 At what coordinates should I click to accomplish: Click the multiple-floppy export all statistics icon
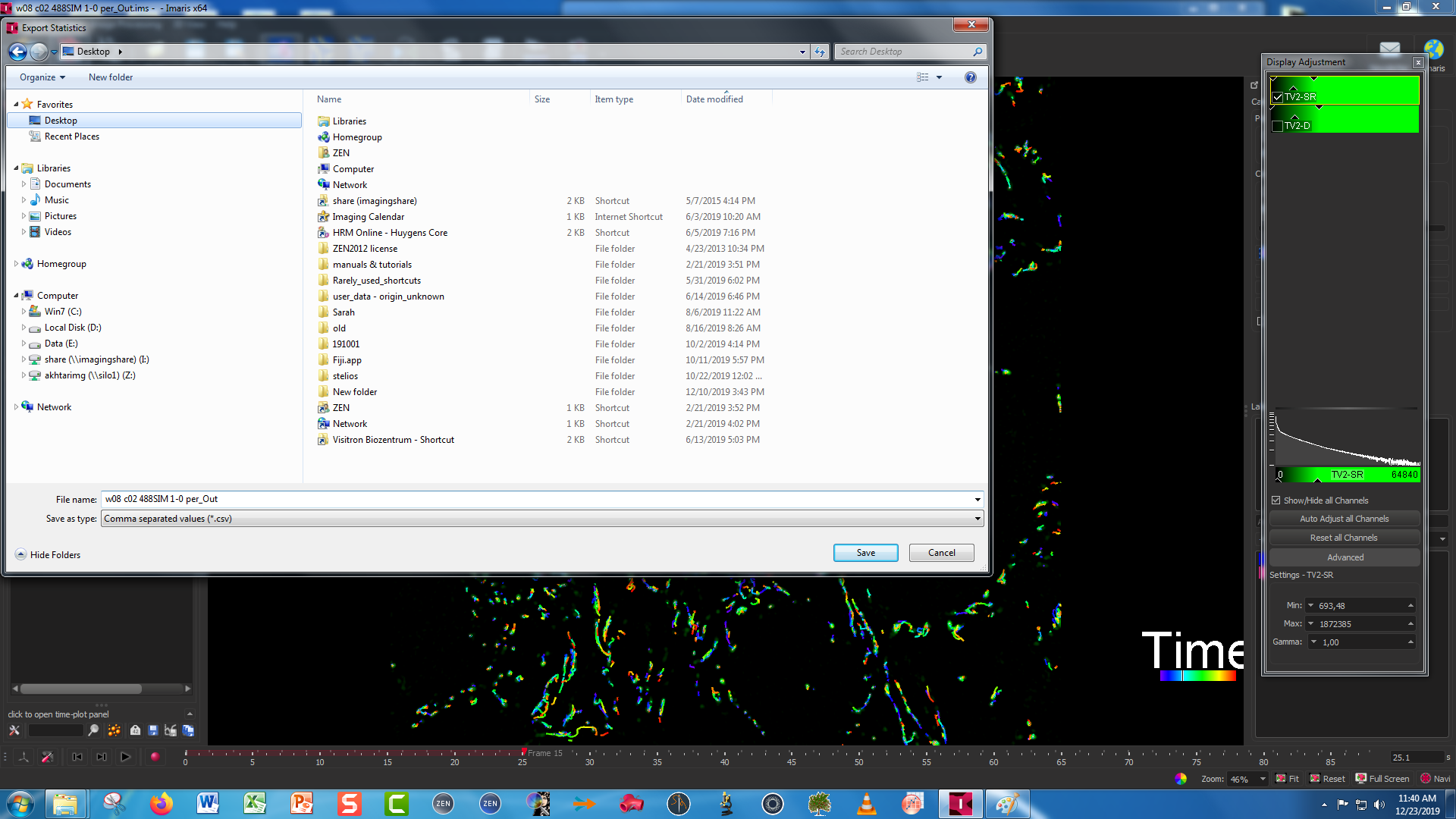[x=188, y=730]
